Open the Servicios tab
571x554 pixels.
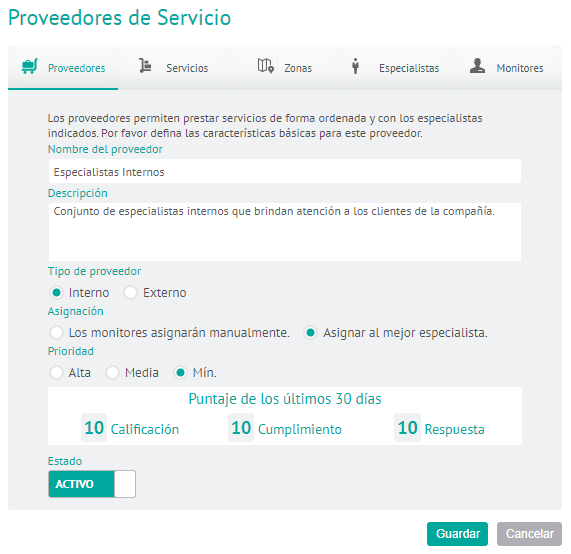tap(173, 67)
